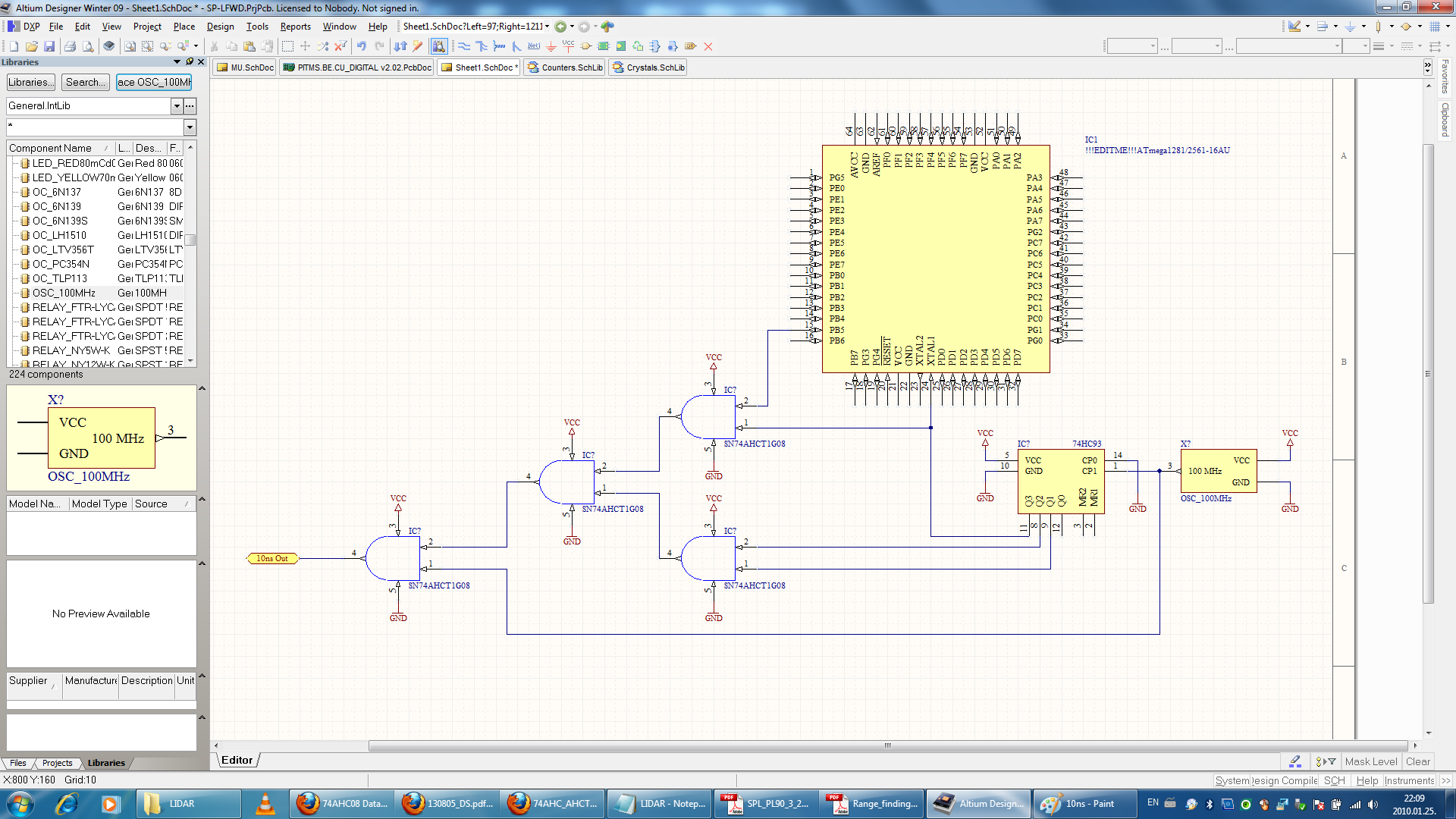Click the Undo arrow icon

[x=362, y=46]
